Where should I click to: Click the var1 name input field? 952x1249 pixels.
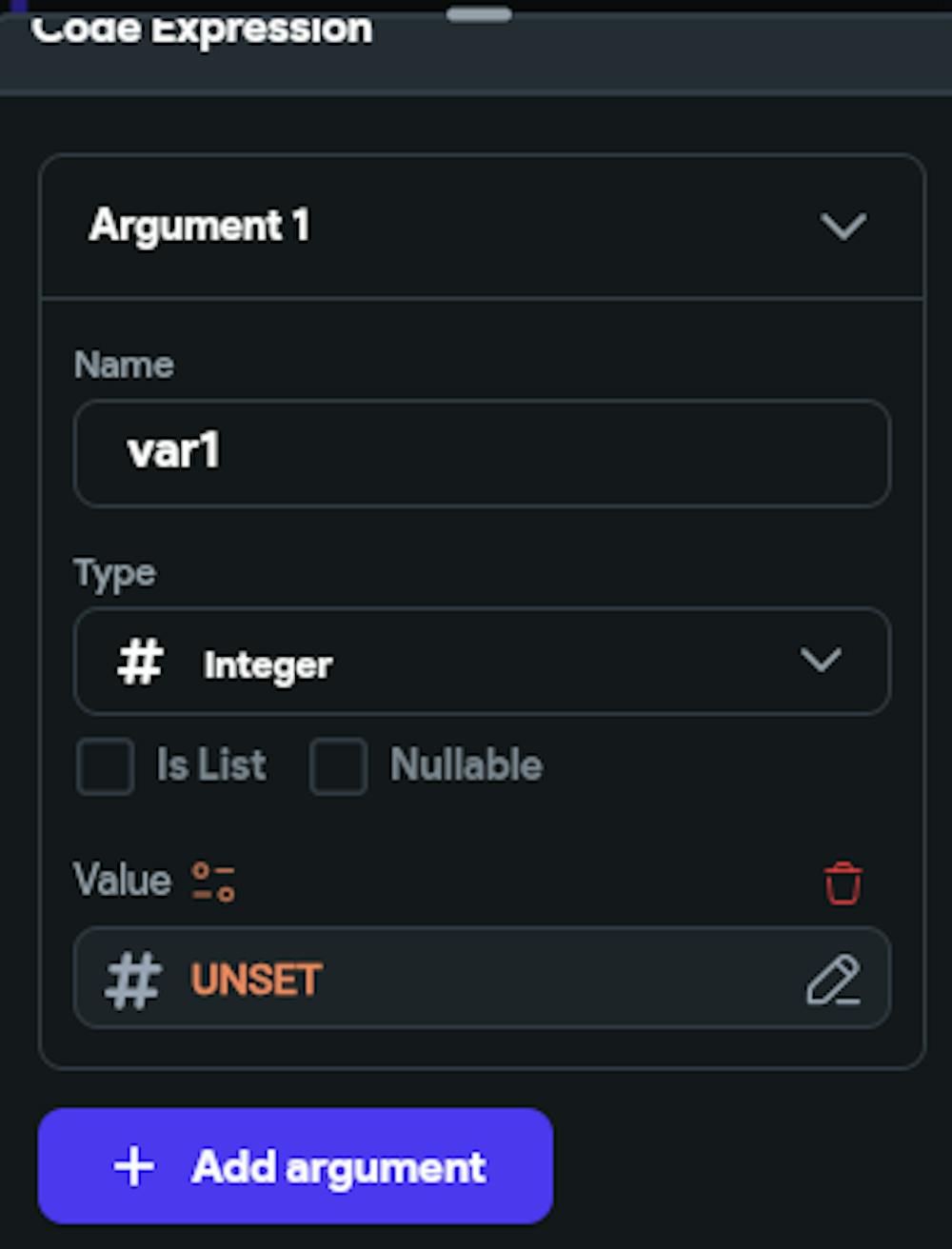481,453
